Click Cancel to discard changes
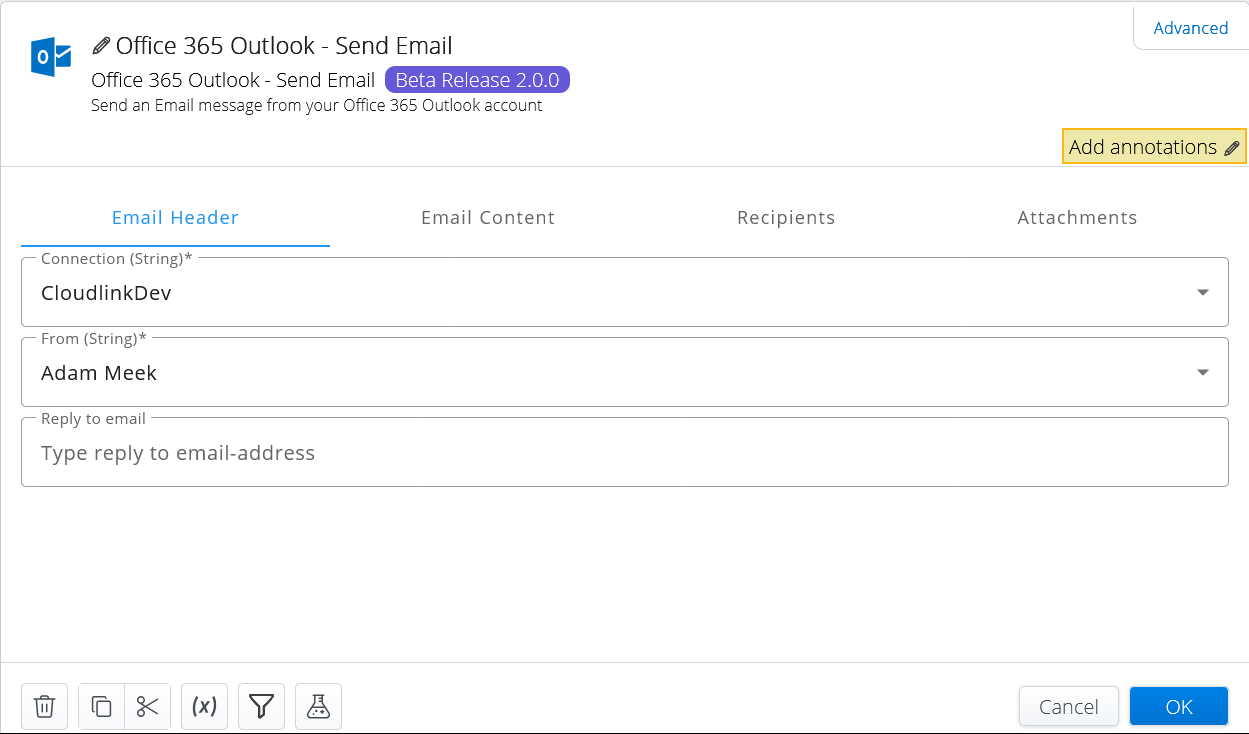The width and height of the screenshot is (1249, 734). point(1068,706)
